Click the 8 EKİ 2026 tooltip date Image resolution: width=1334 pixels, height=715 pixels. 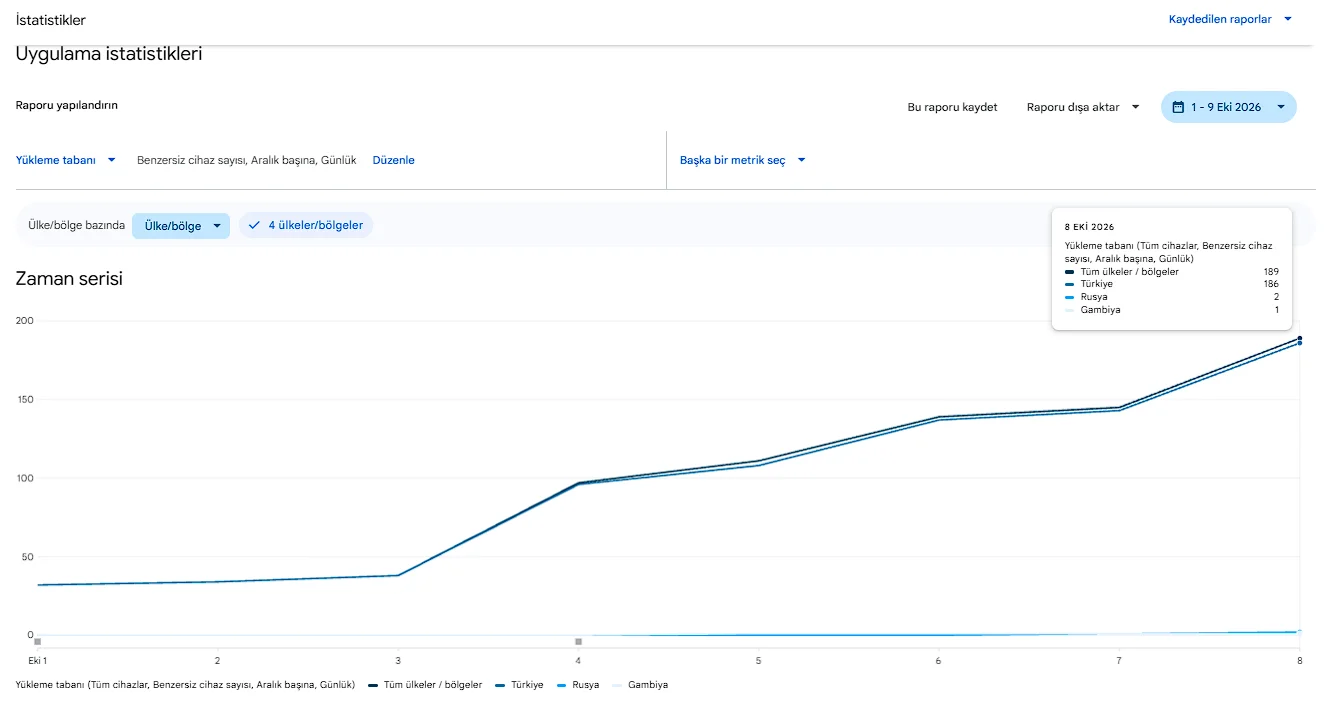[1089, 227]
